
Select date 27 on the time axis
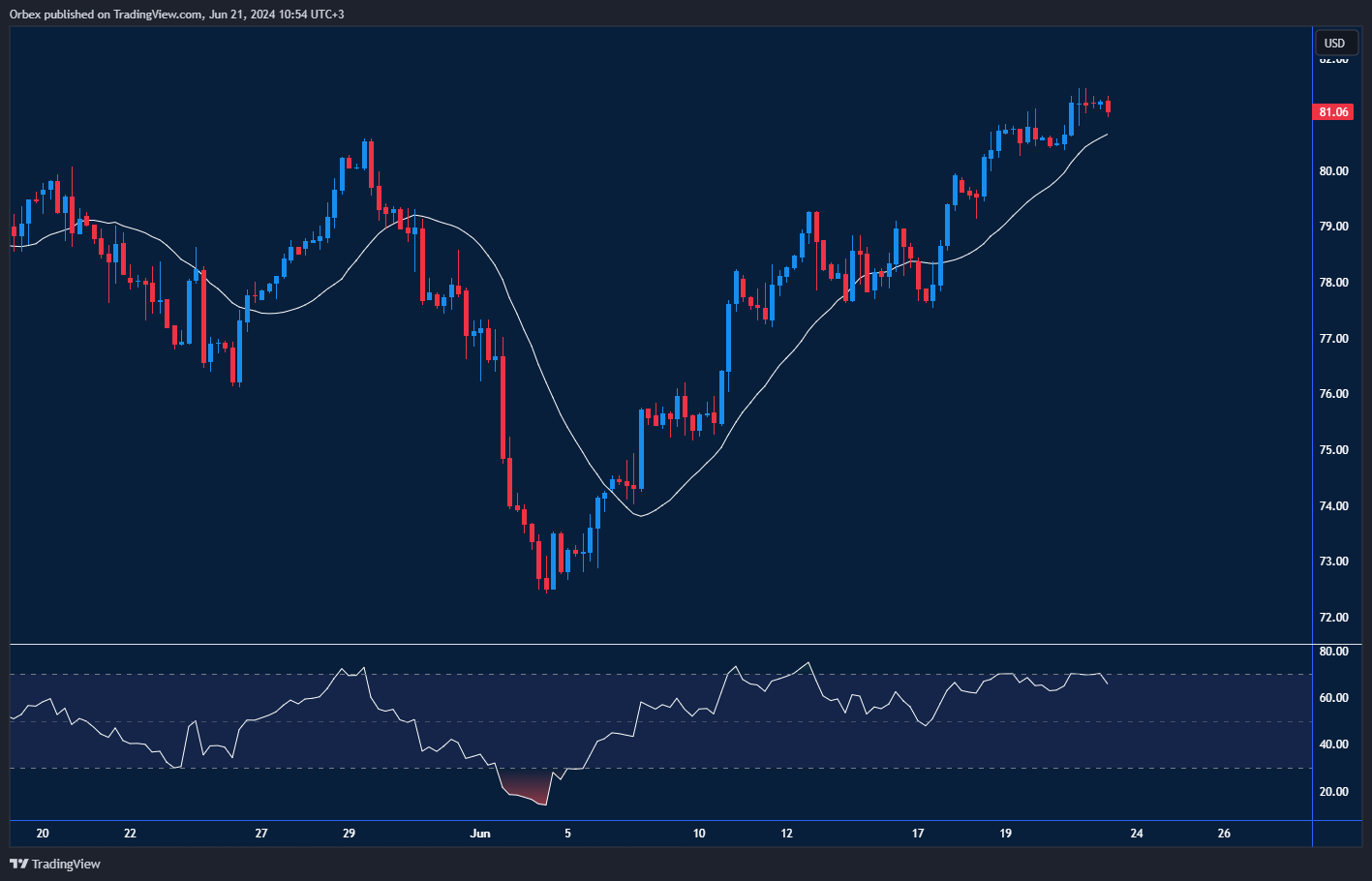tap(261, 834)
